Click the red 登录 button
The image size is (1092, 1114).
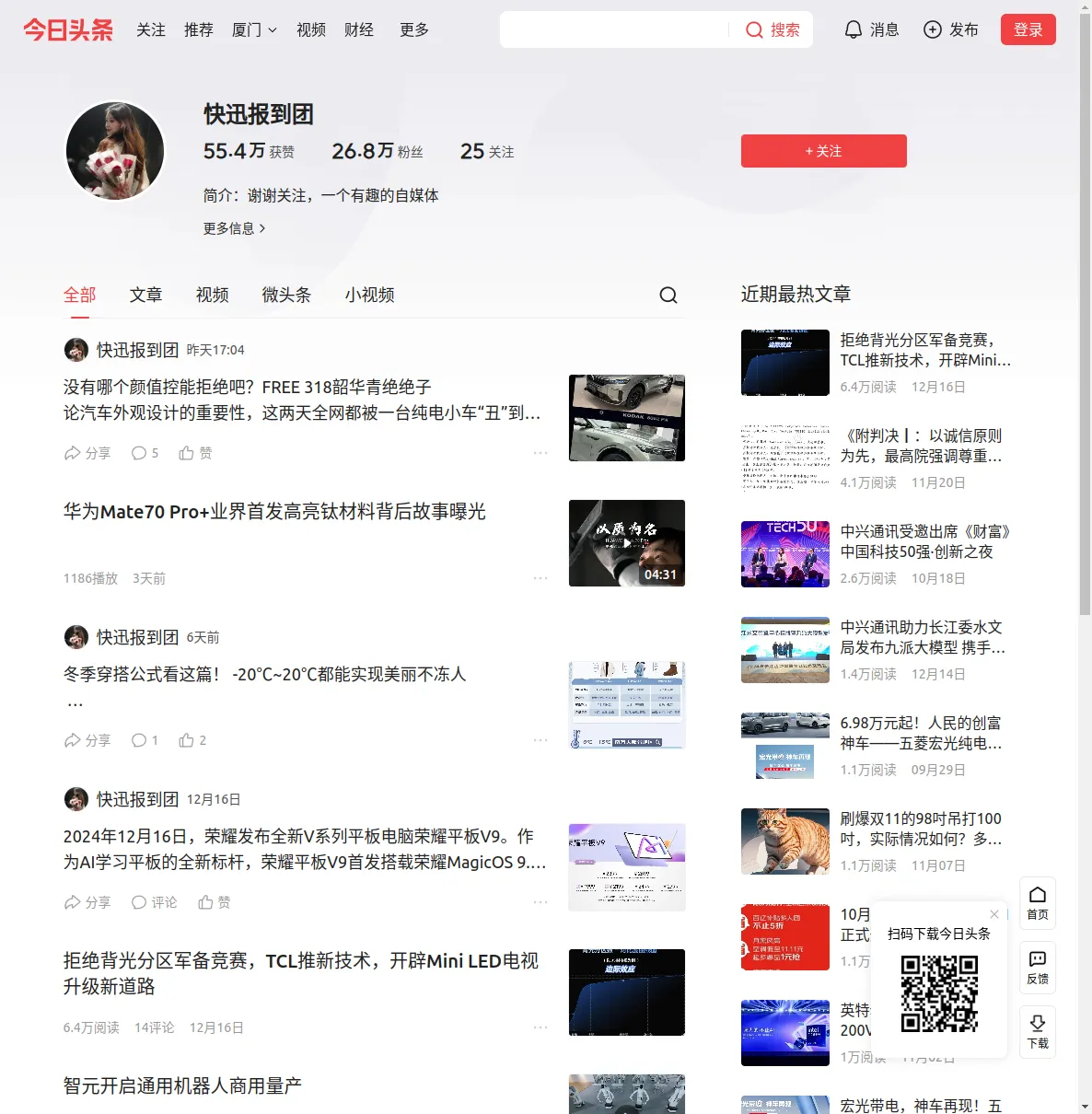1028,29
